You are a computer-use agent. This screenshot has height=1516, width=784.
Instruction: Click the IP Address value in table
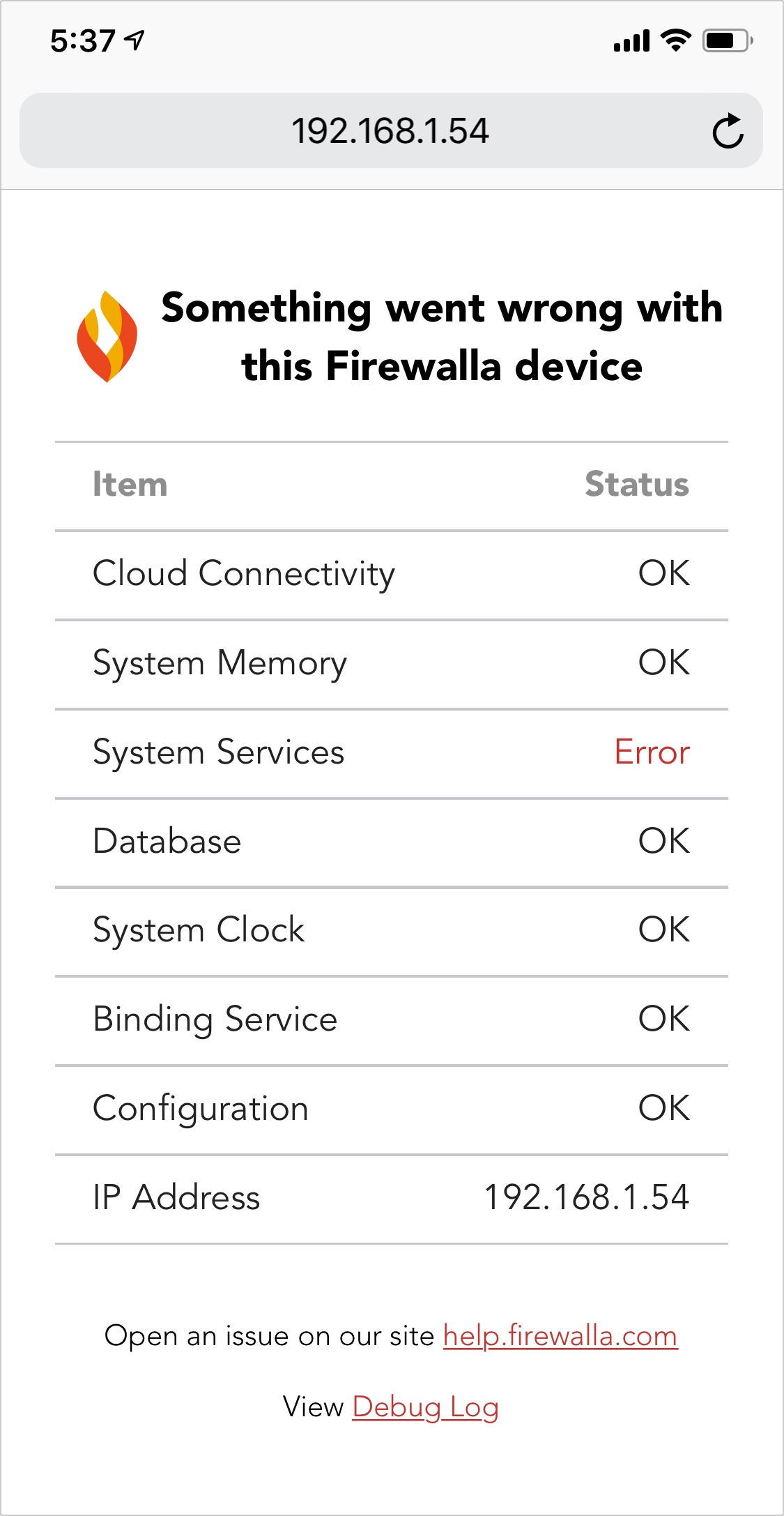coord(587,1197)
